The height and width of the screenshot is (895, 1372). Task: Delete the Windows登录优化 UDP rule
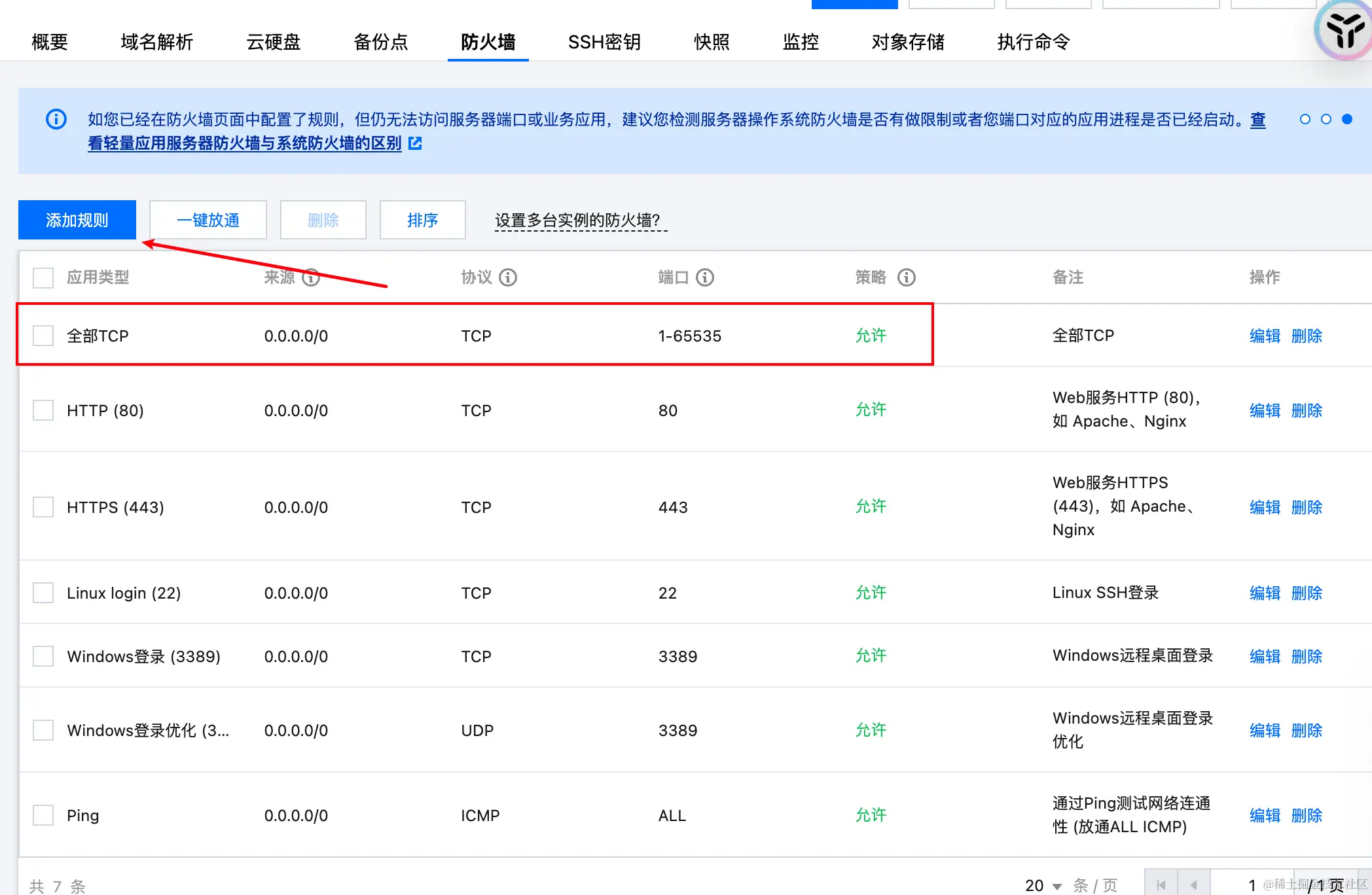pyautogui.click(x=1307, y=730)
